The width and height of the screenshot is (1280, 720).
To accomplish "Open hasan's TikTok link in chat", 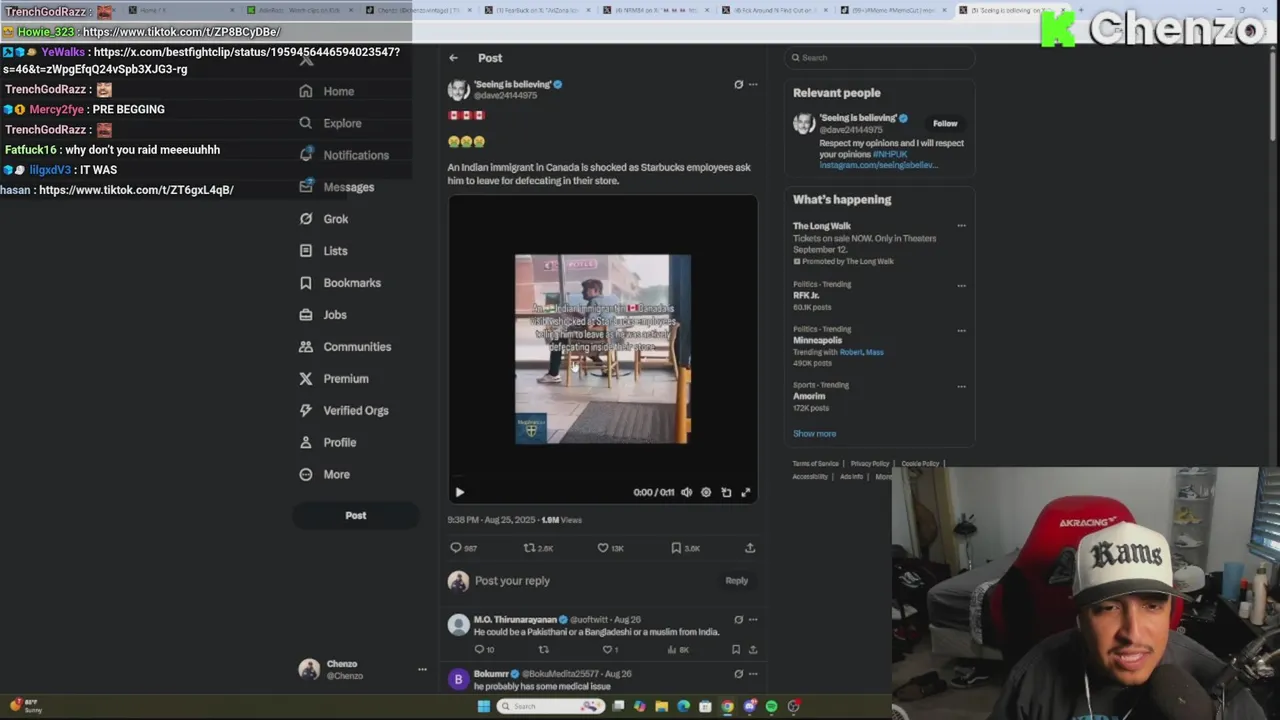I will pos(136,190).
